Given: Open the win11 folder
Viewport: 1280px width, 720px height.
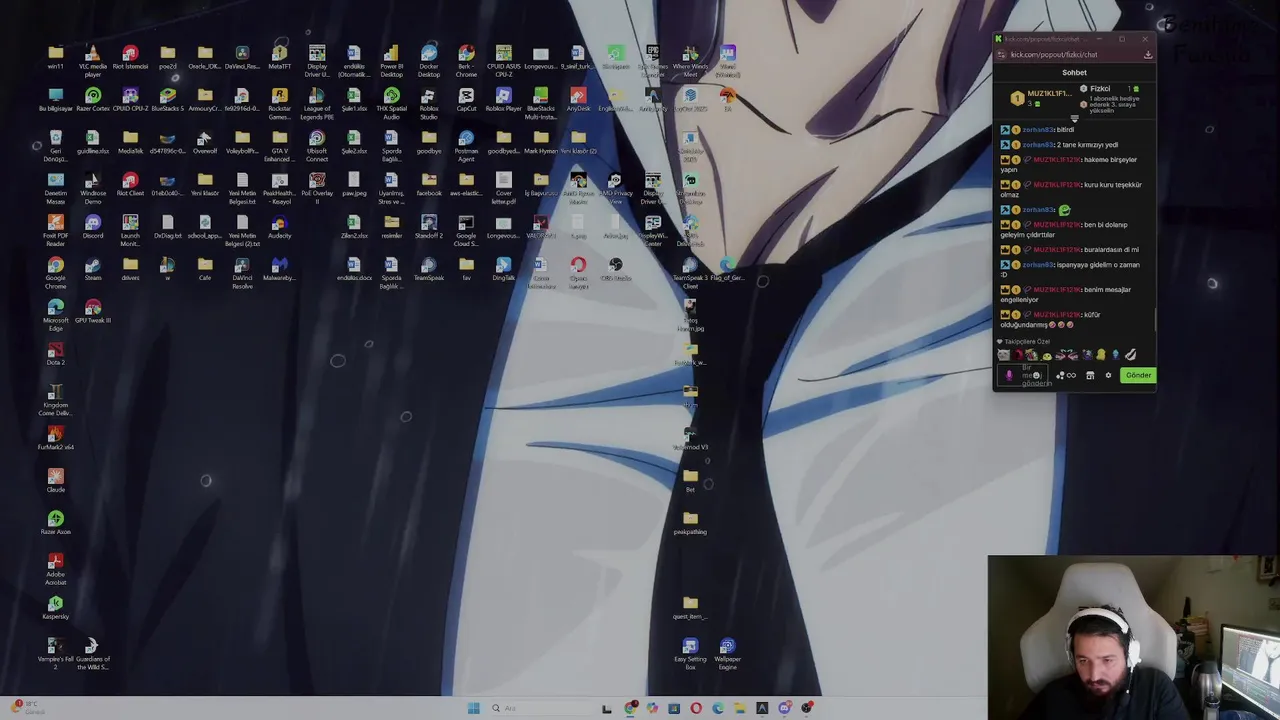Looking at the screenshot, I should [55, 58].
